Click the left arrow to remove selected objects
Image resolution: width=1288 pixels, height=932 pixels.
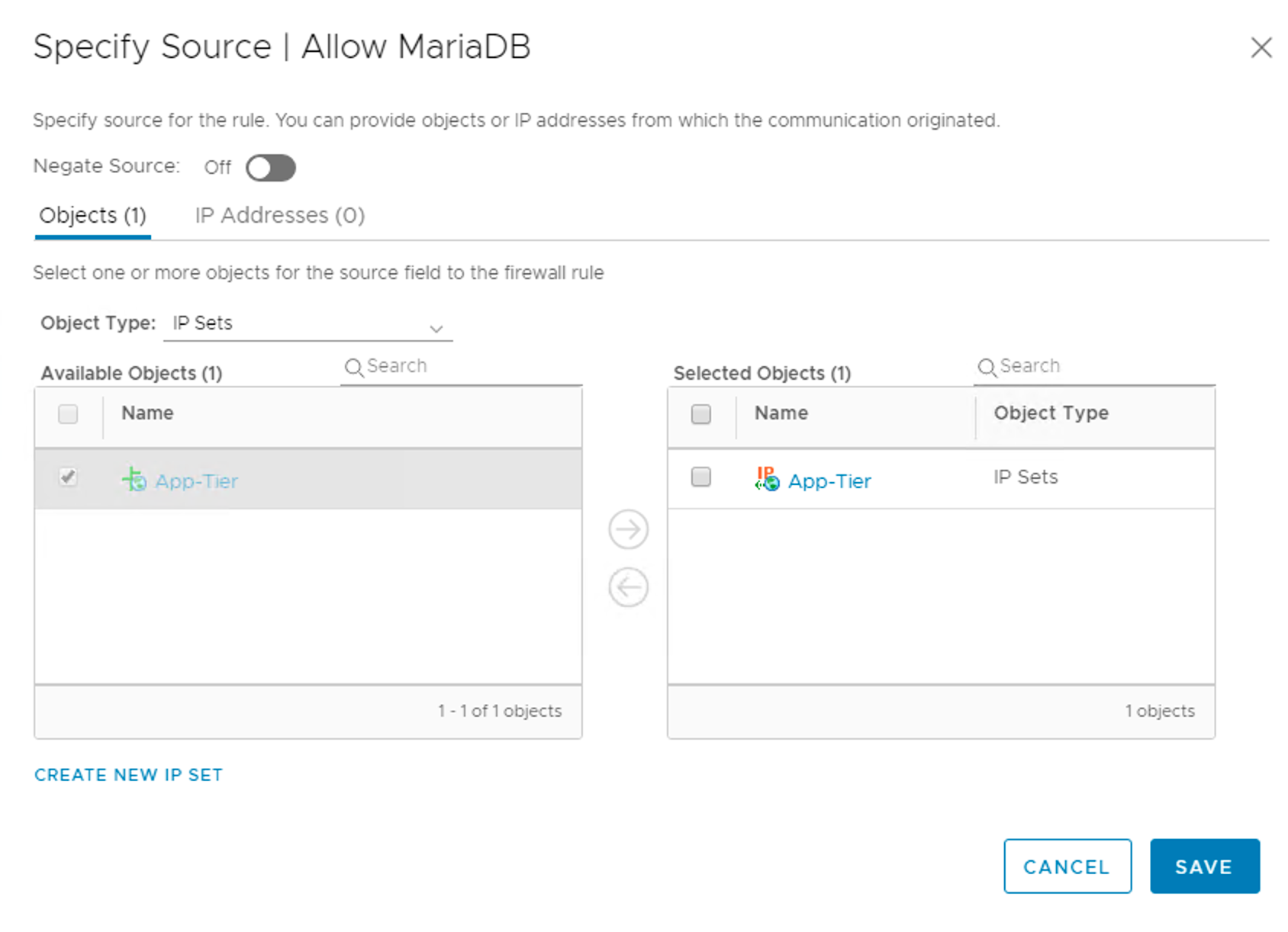(628, 588)
